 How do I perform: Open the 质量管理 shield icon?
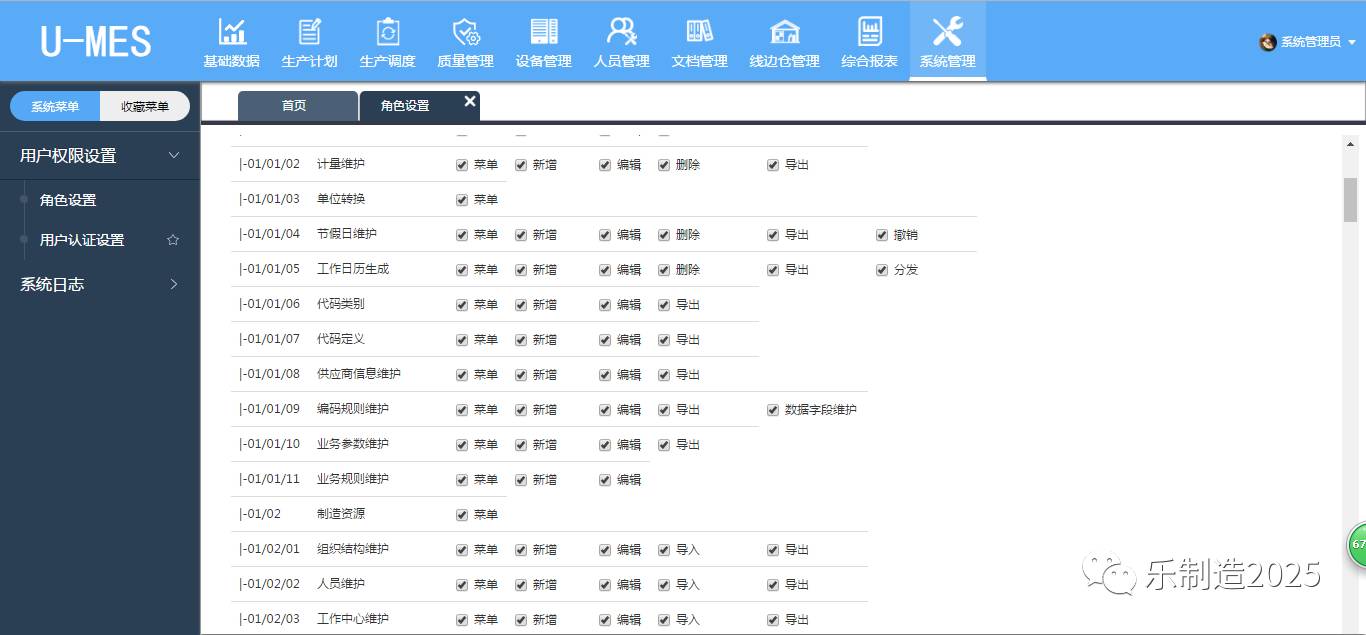pos(466,33)
